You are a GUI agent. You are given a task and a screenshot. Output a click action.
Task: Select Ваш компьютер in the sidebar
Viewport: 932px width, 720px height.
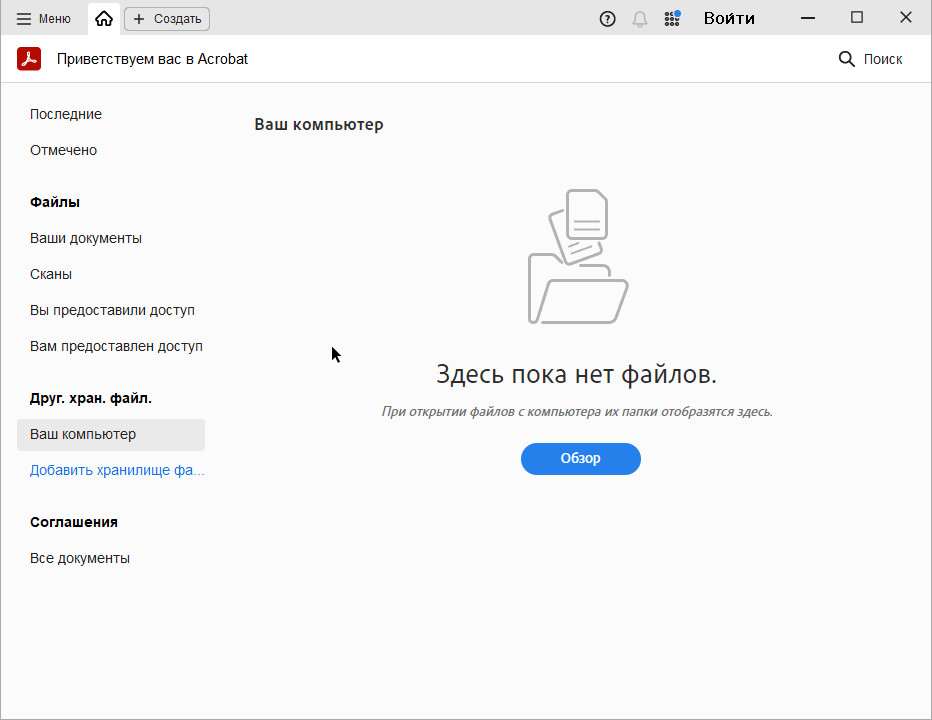coord(83,434)
